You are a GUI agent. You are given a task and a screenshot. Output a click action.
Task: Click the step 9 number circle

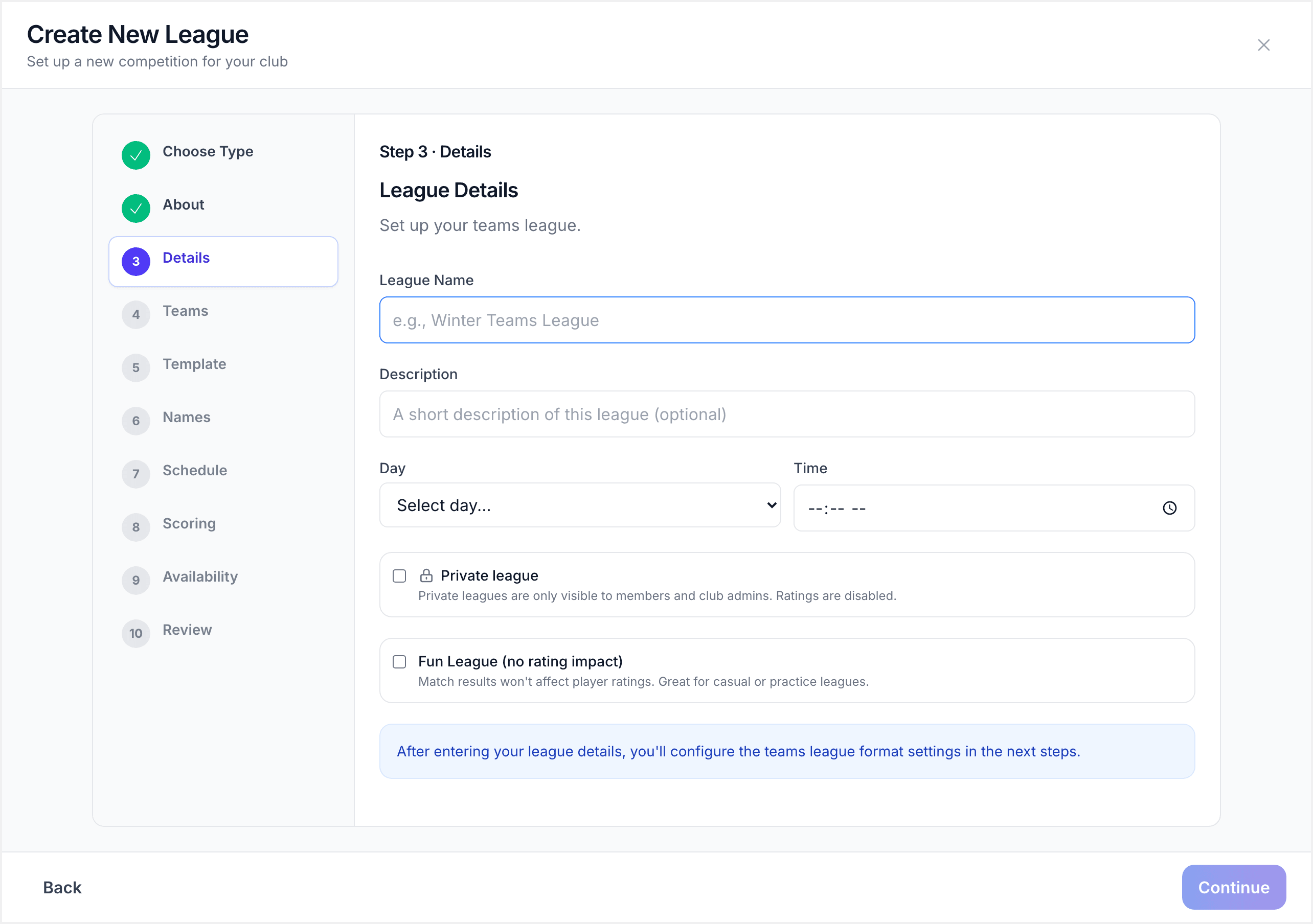135,581
